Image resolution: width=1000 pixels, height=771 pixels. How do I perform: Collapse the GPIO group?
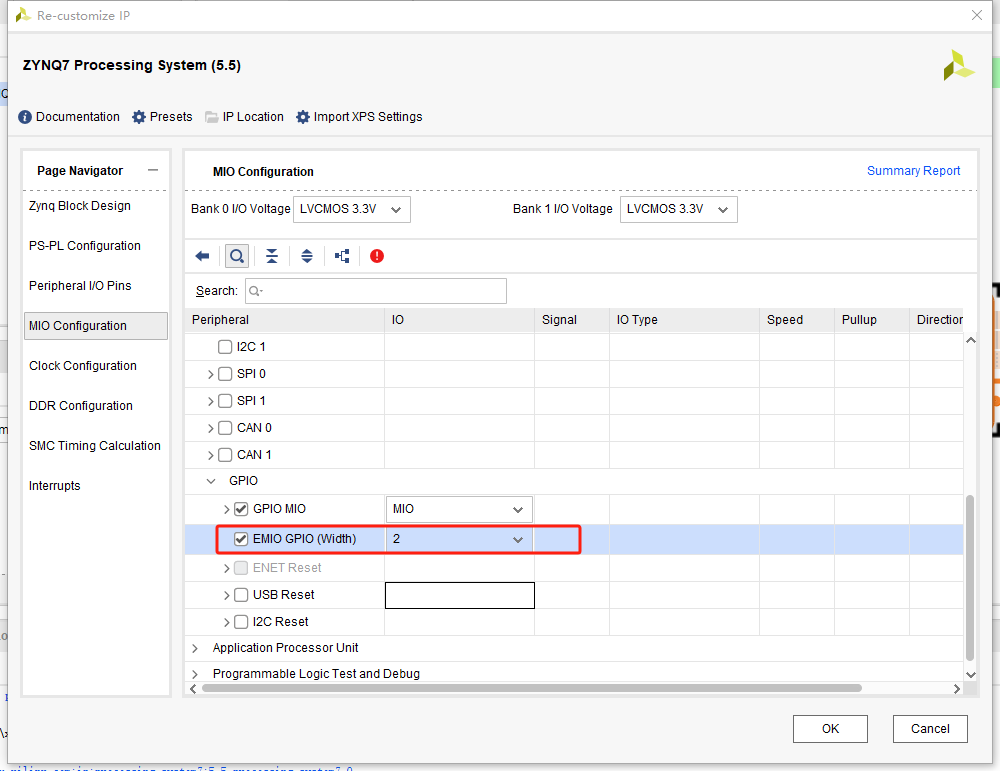211,481
